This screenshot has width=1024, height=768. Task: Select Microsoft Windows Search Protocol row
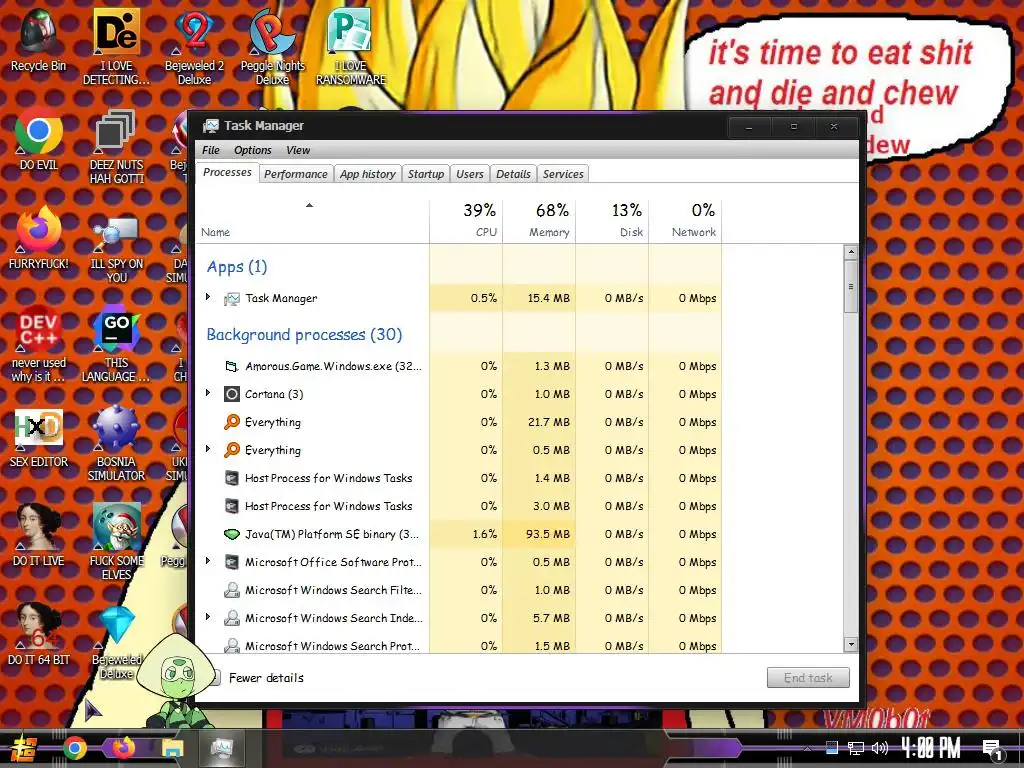pyautogui.click(x=458, y=643)
